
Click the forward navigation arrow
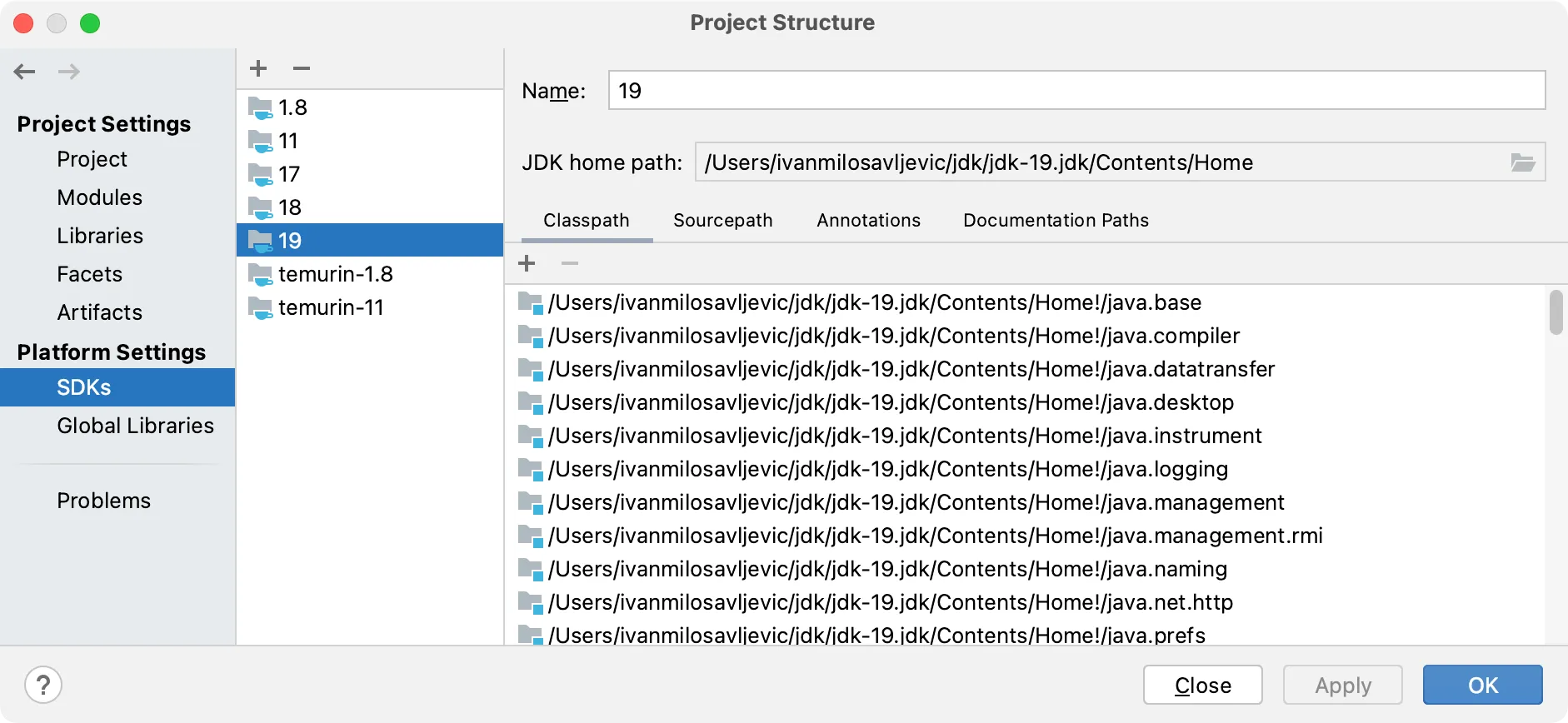[69, 72]
